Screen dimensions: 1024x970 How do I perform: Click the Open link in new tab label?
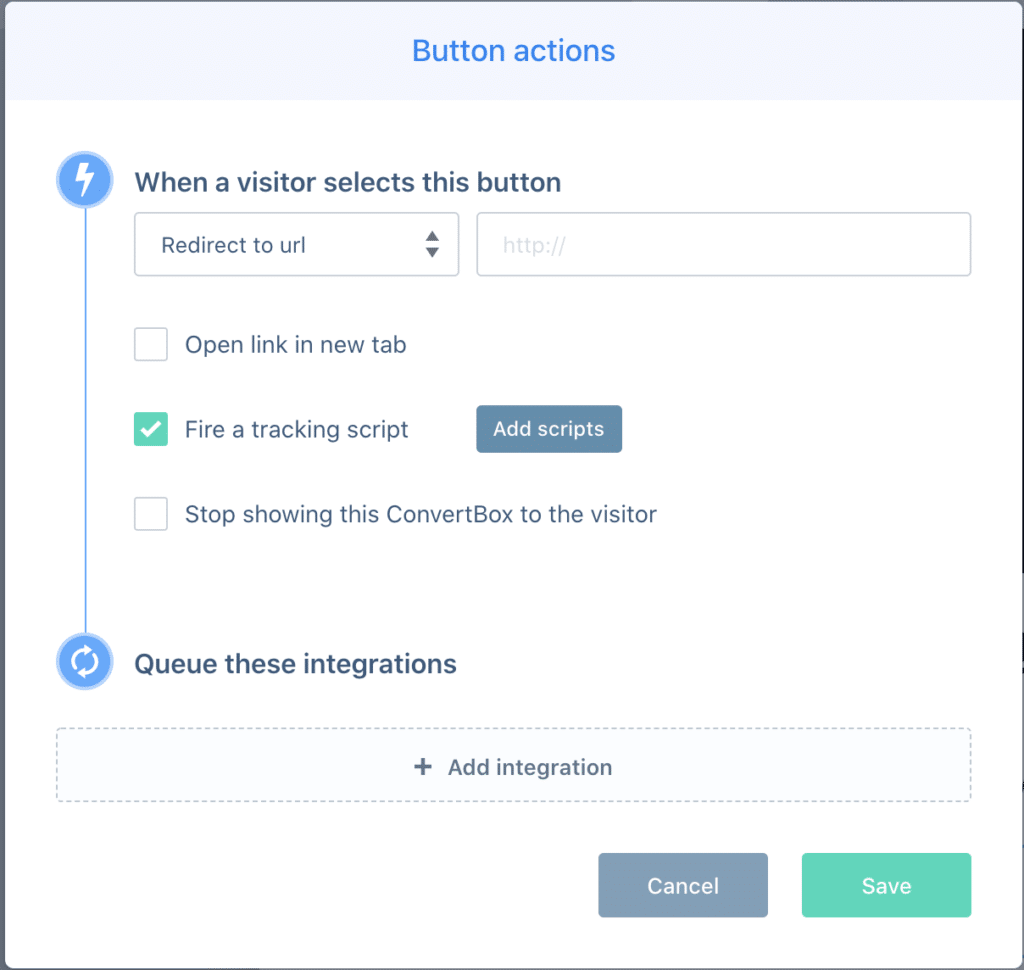295,345
